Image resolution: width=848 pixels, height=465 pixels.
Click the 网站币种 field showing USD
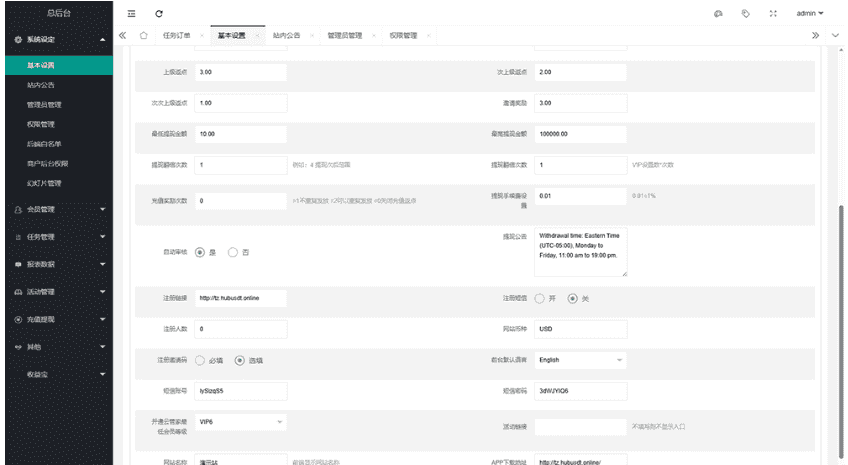click(x=580, y=329)
